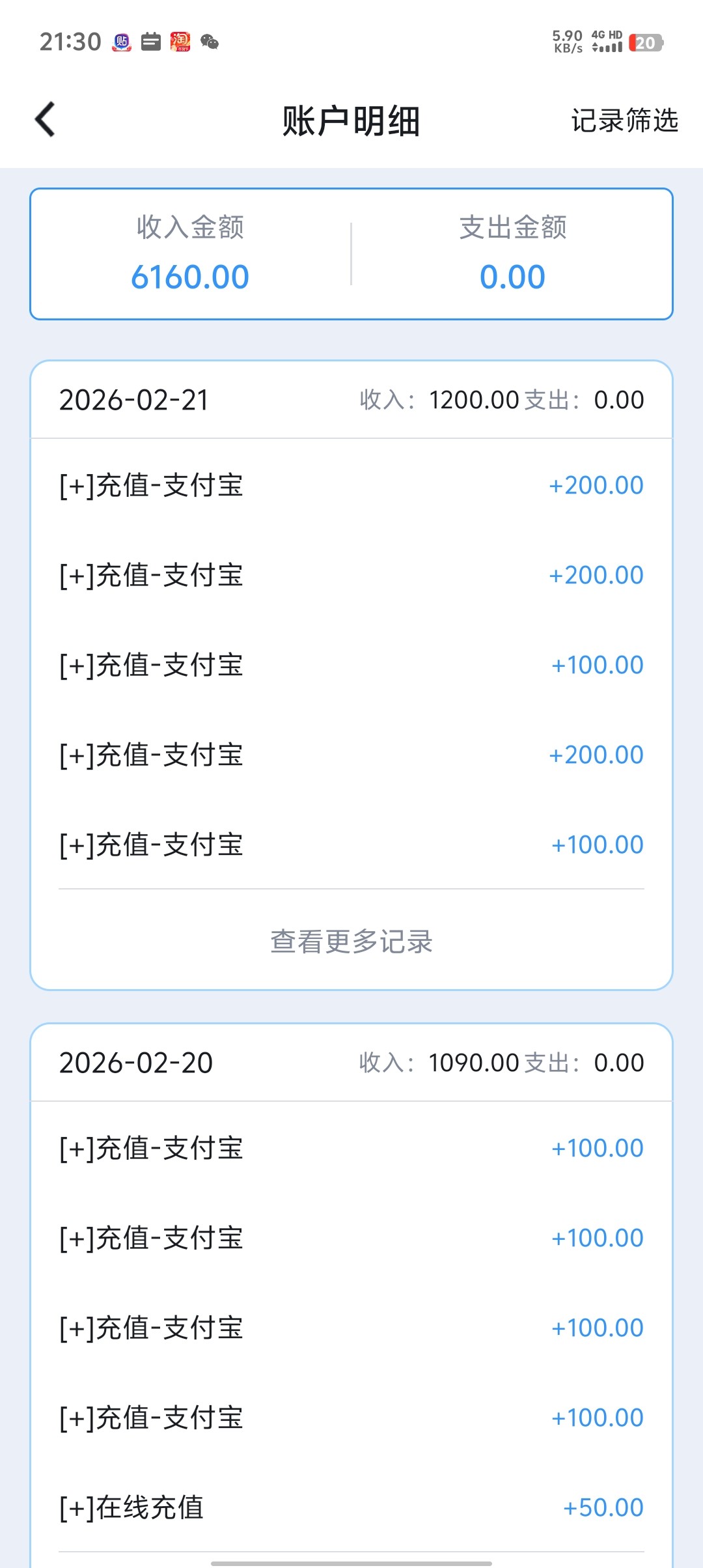
Task: Tap the red battery level indicator
Action: [645, 43]
